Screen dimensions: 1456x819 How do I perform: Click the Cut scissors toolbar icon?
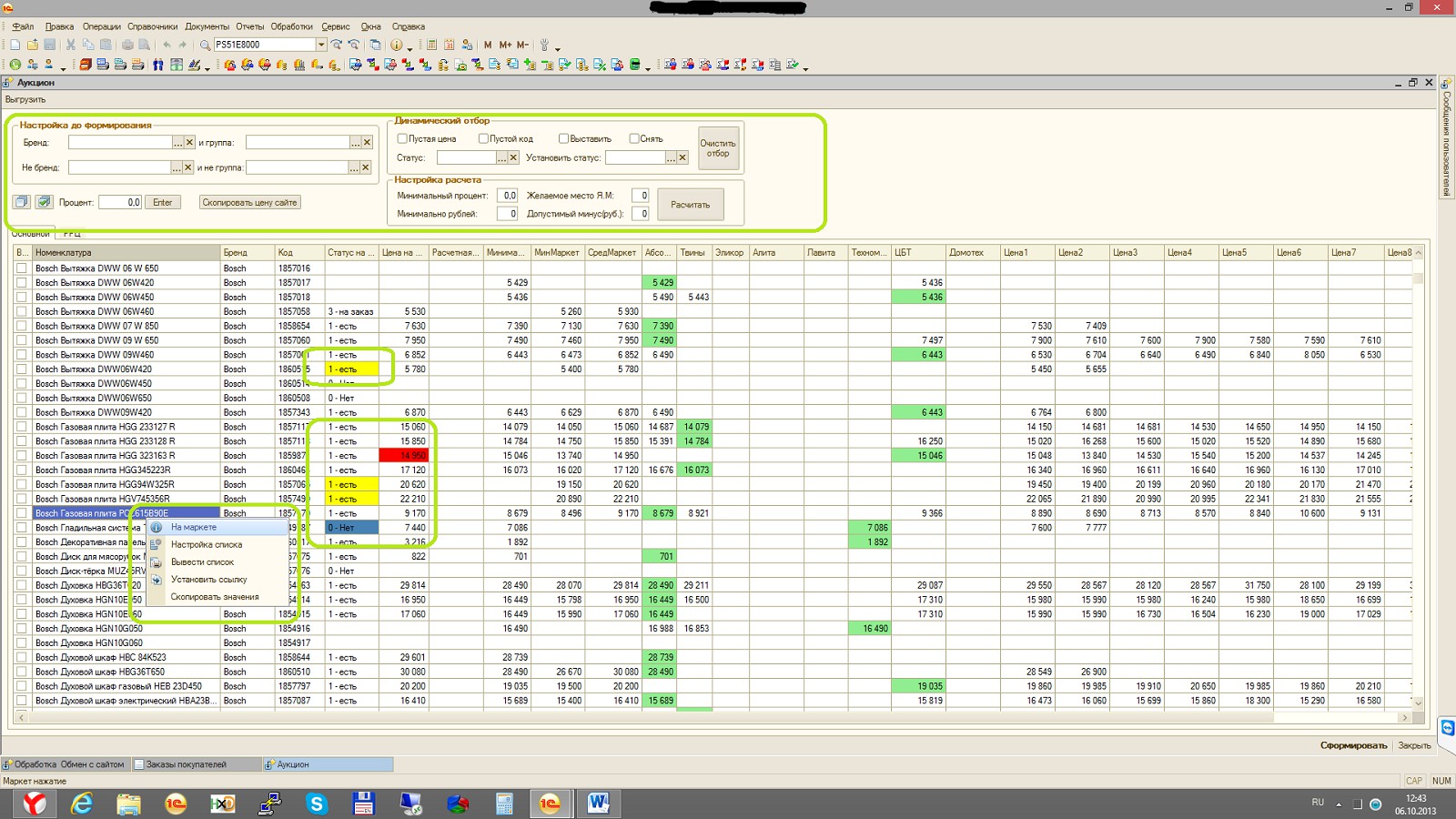point(70,45)
